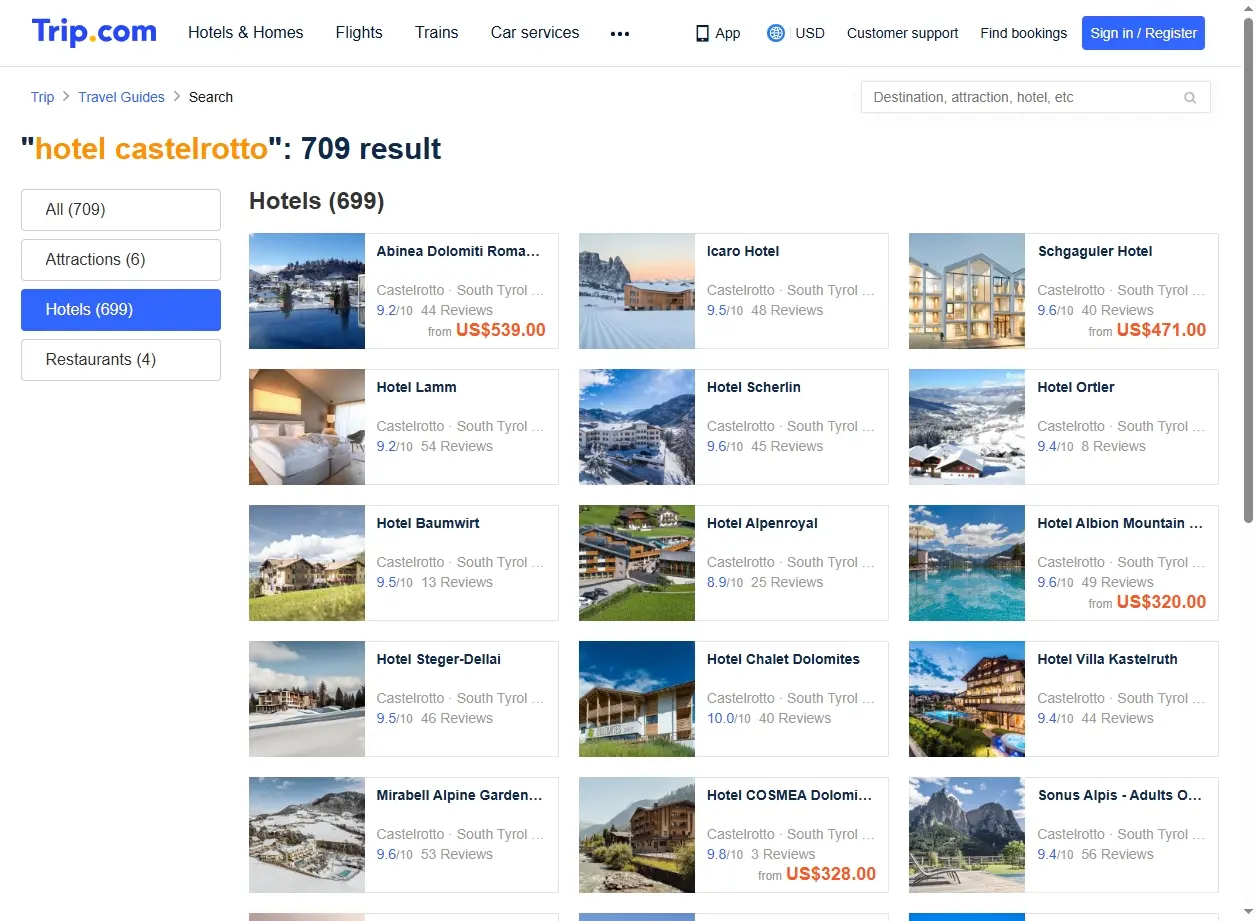The image size is (1256, 921).
Task: Open Hotel Alpenroyal thumbnail image
Action: [x=637, y=563]
